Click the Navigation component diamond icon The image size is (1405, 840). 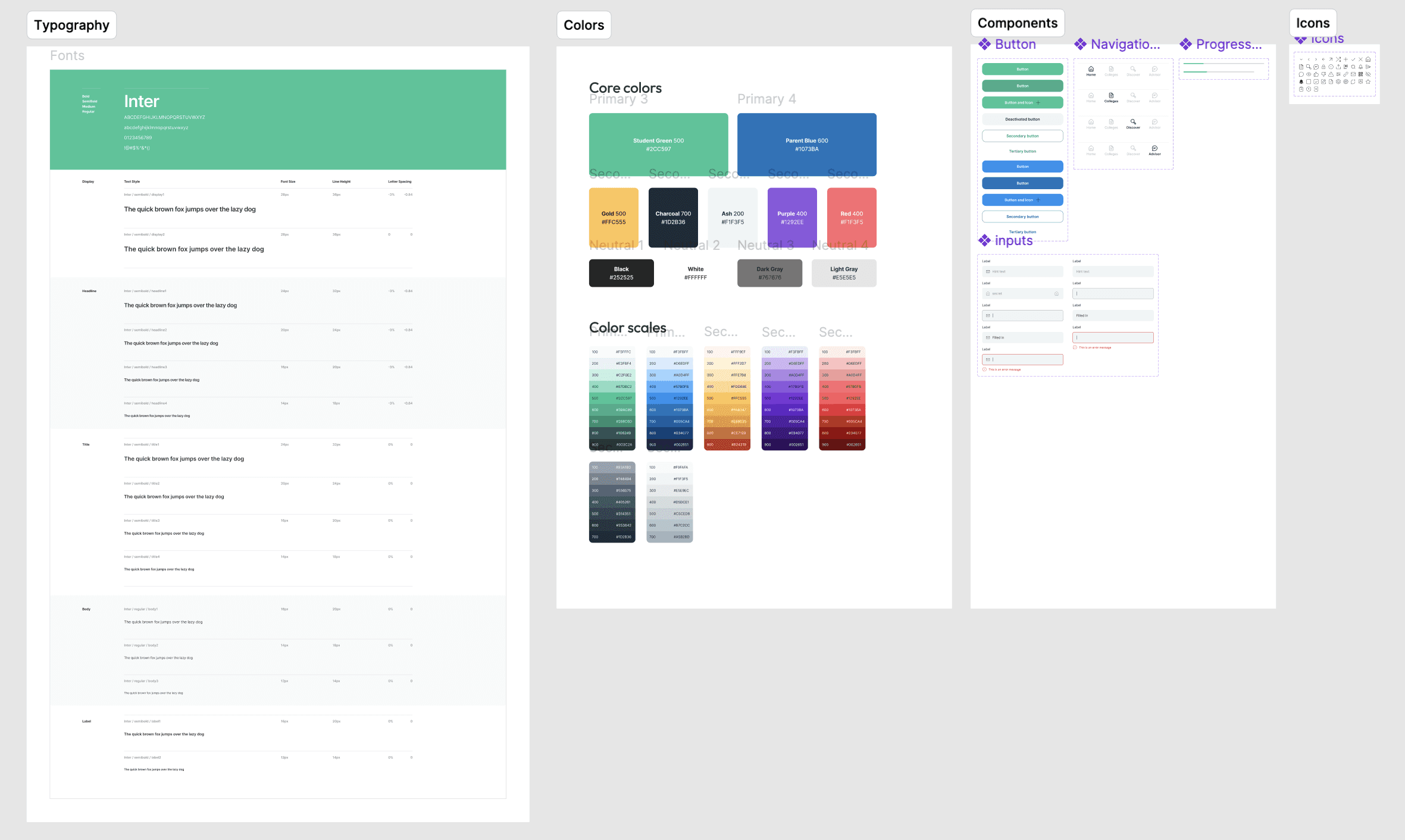pos(1081,44)
